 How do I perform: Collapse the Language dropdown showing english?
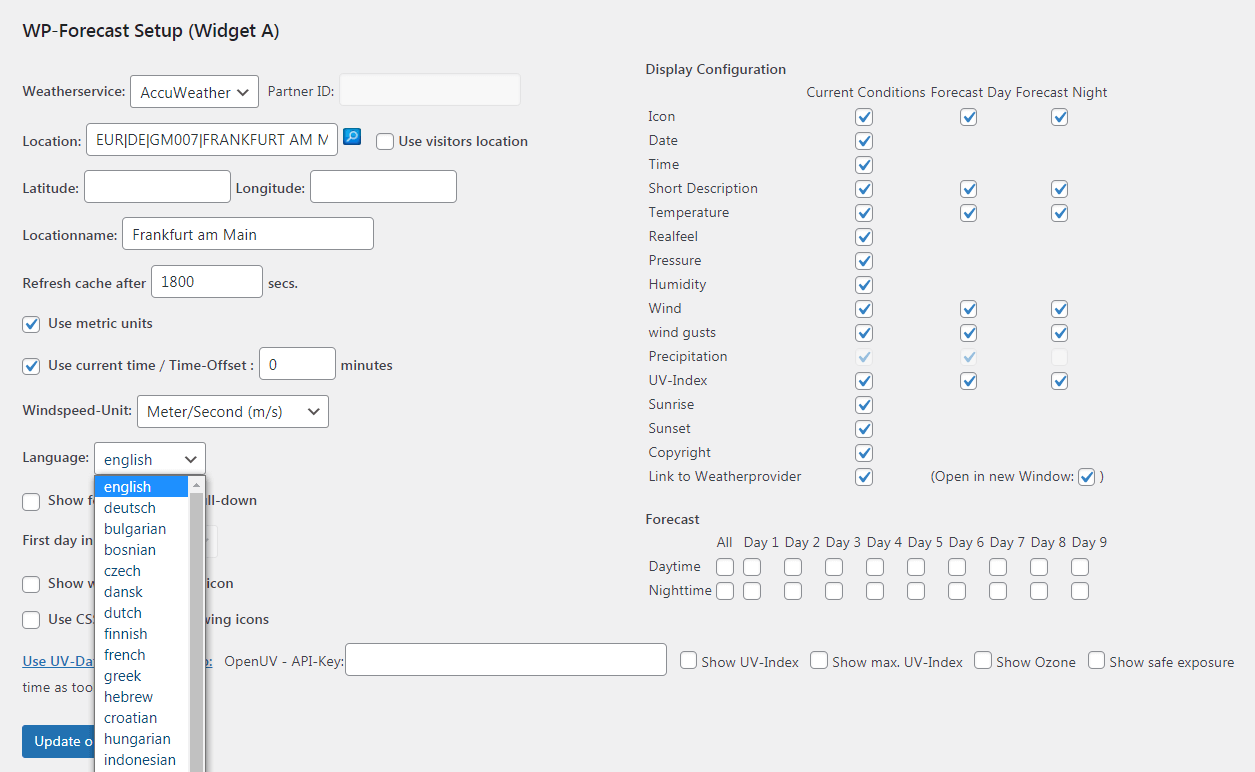pyautogui.click(x=150, y=459)
